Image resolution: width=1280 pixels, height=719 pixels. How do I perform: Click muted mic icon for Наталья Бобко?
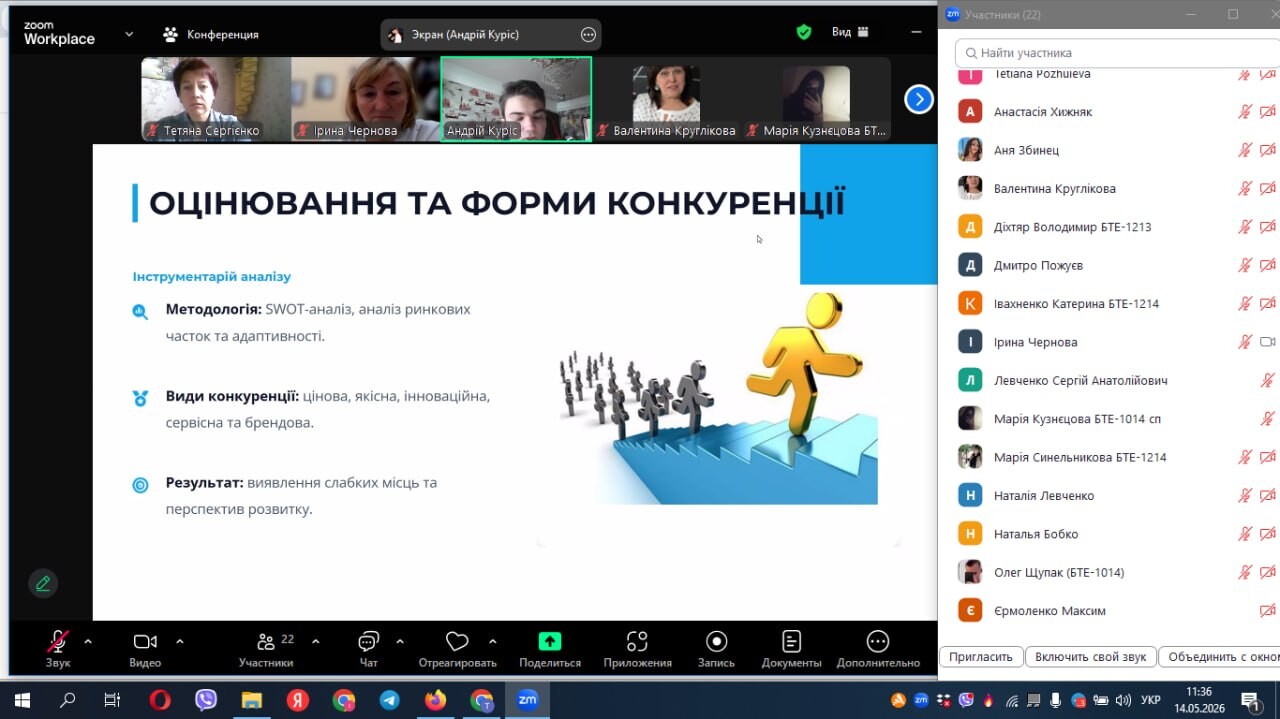pos(1245,534)
